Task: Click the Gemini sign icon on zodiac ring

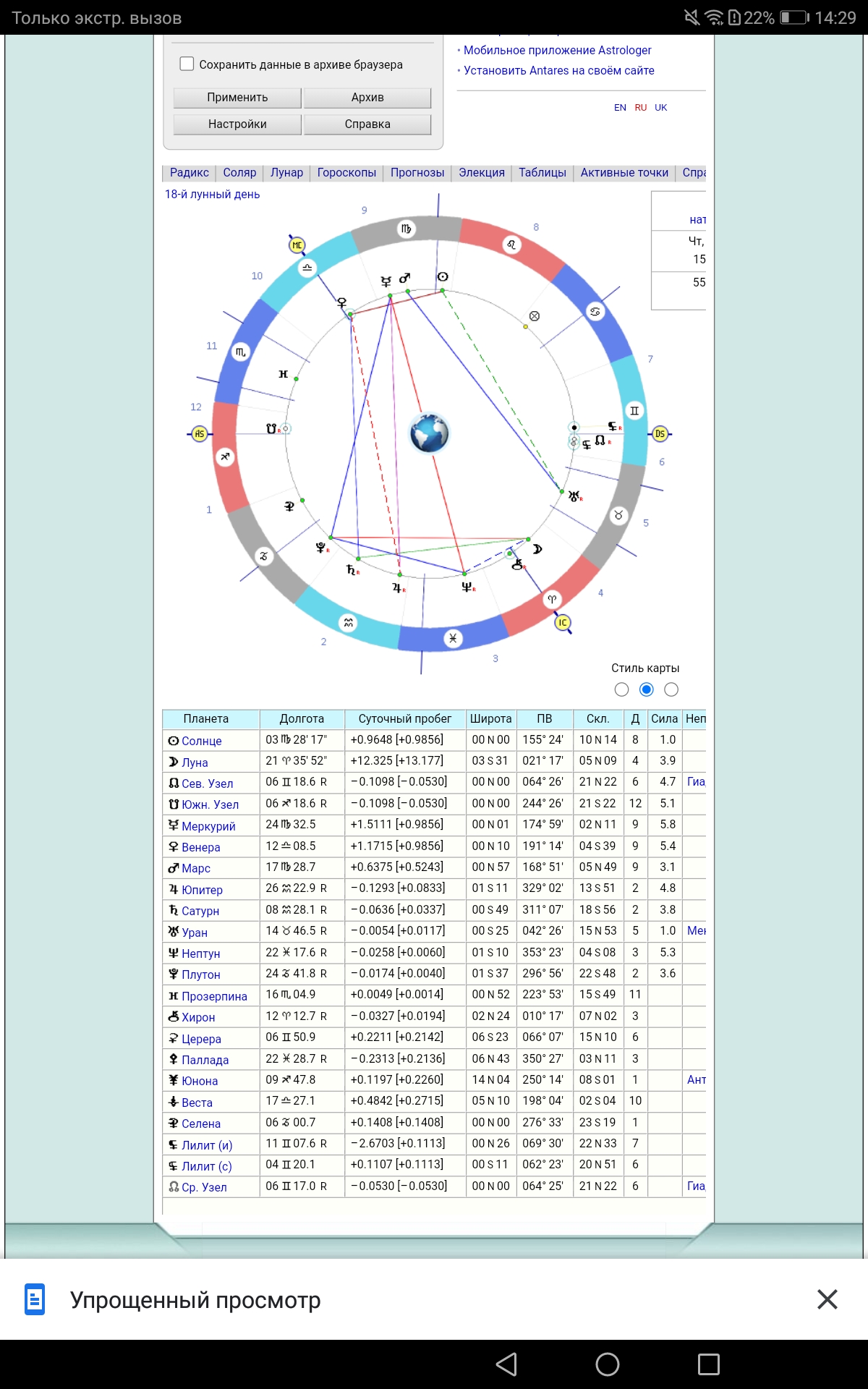Action: pos(634,411)
